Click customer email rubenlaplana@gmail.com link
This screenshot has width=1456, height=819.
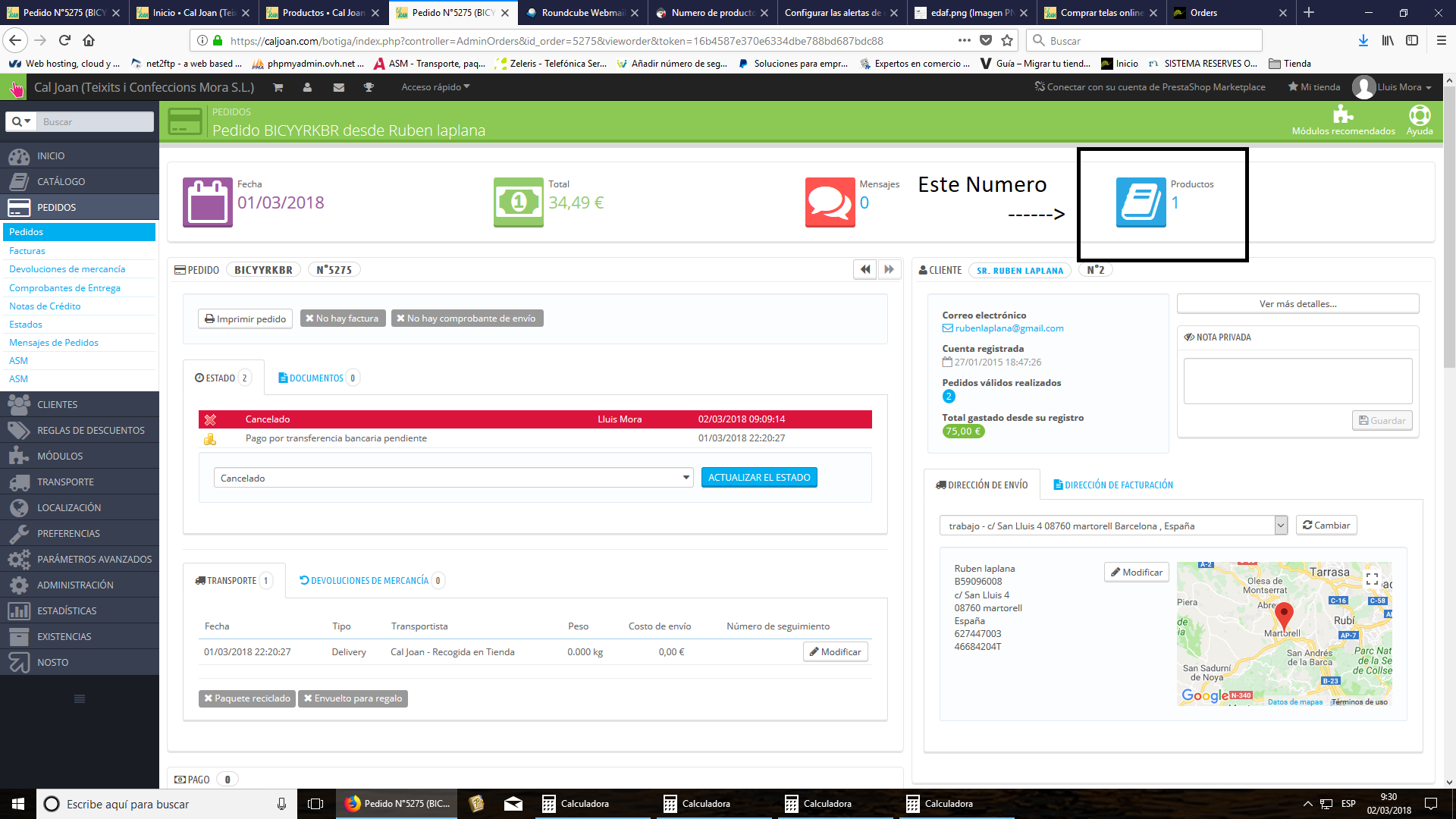[x=1009, y=328]
